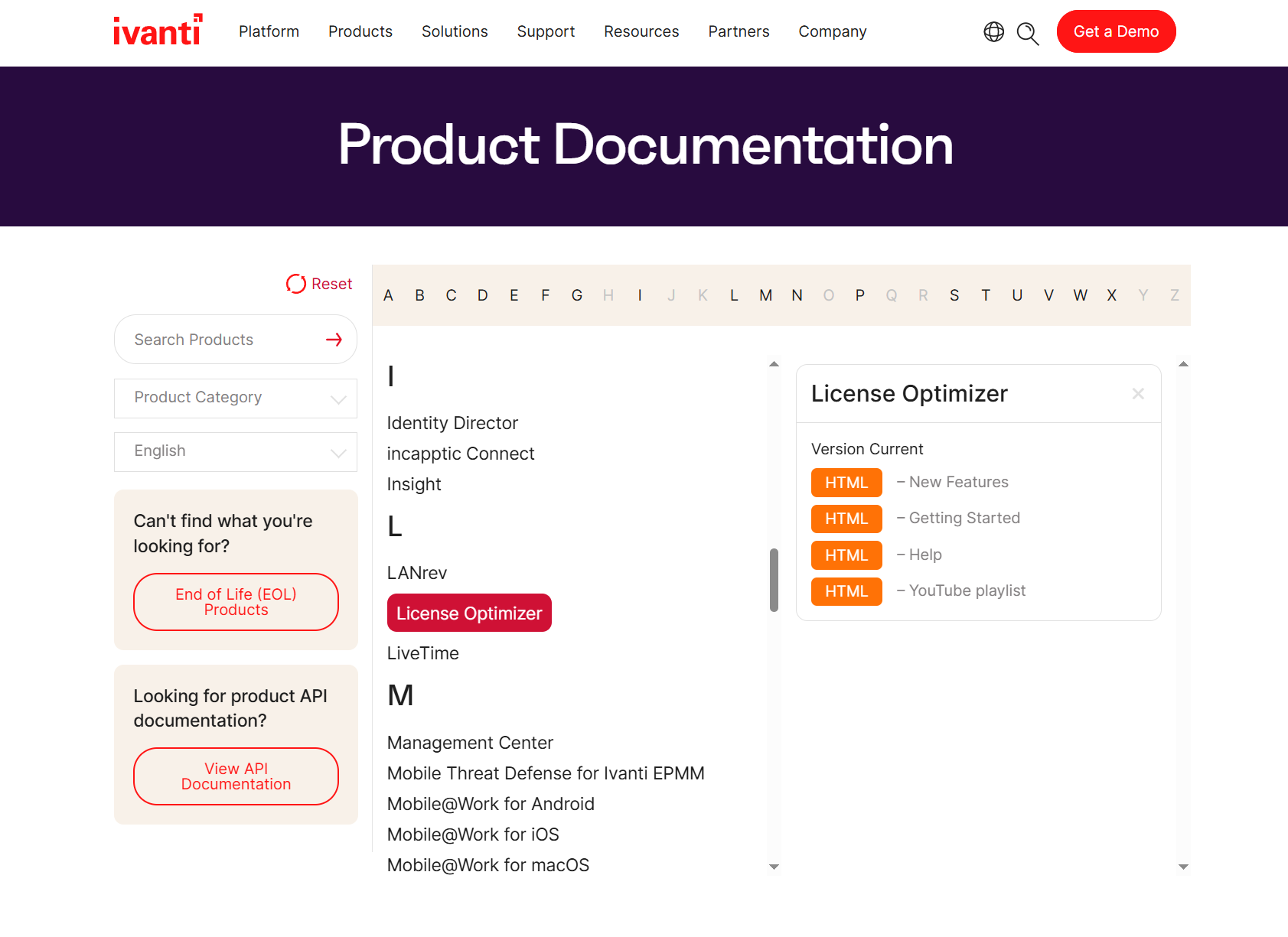
Task: Filter products by letter M
Action: coord(765,295)
